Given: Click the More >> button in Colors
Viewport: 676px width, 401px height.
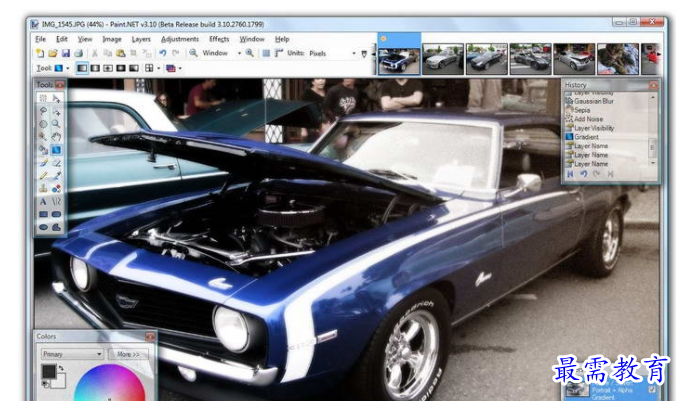Looking at the screenshot, I should coord(128,354).
